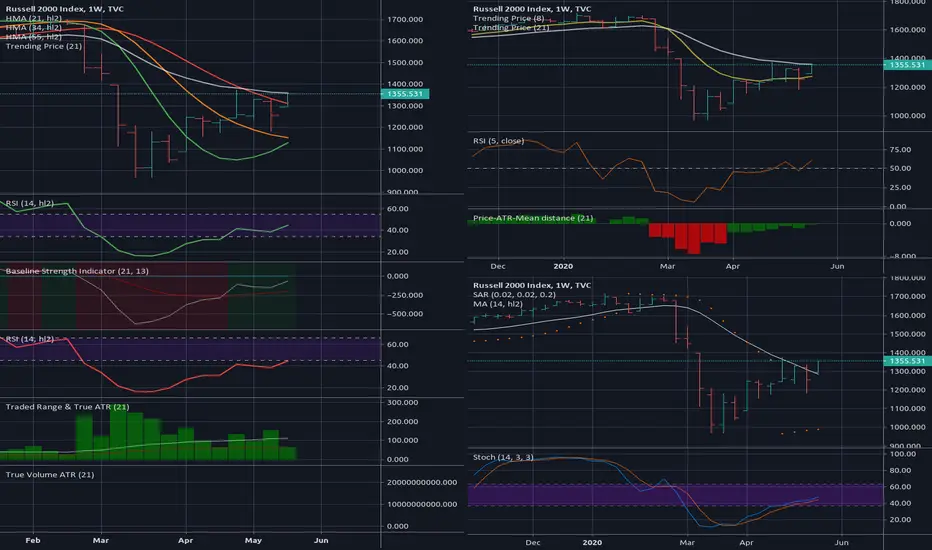Select the left chart's Russell 2000 Index title
The width and height of the screenshot is (932, 550).
coord(65,9)
